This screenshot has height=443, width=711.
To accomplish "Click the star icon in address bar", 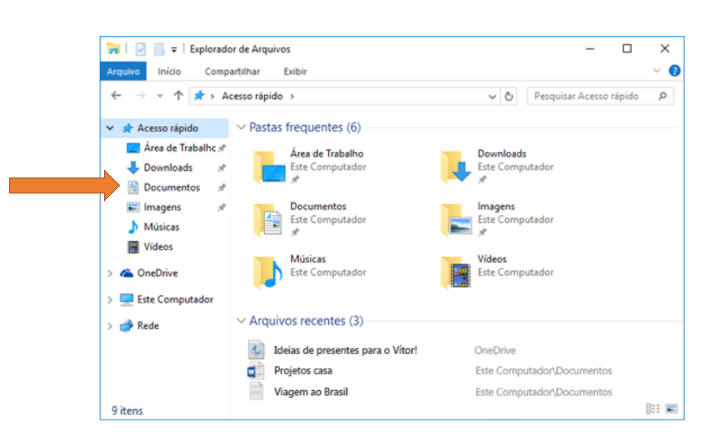I will [199, 96].
